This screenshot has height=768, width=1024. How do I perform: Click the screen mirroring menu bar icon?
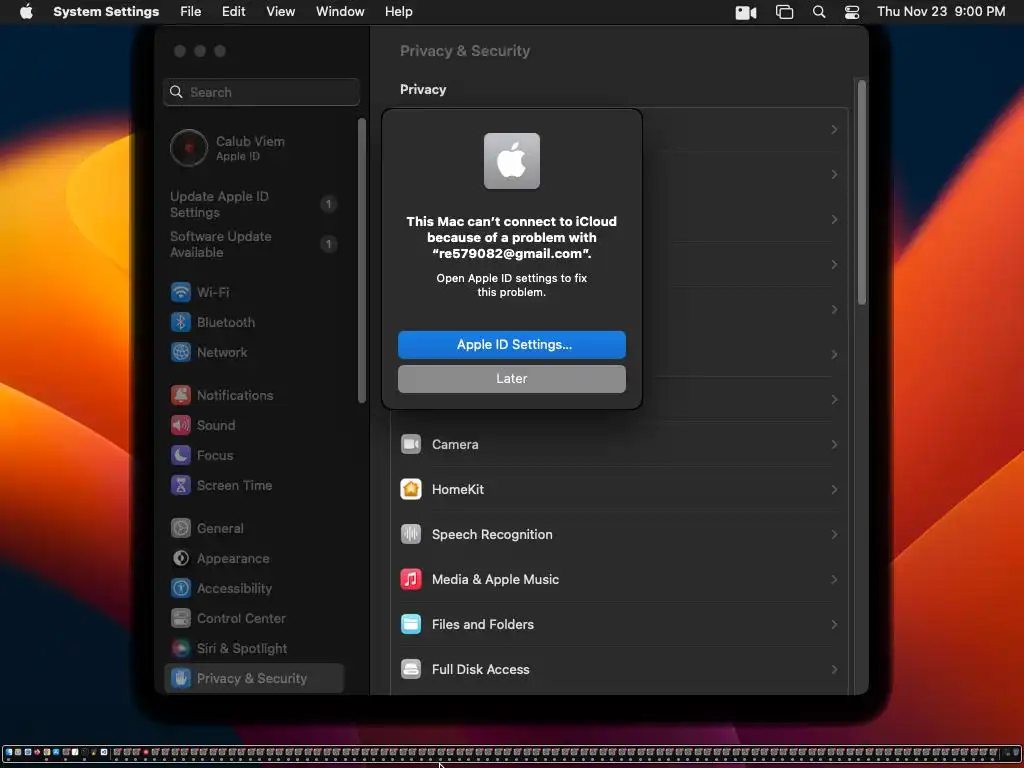[x=784, y=12]
